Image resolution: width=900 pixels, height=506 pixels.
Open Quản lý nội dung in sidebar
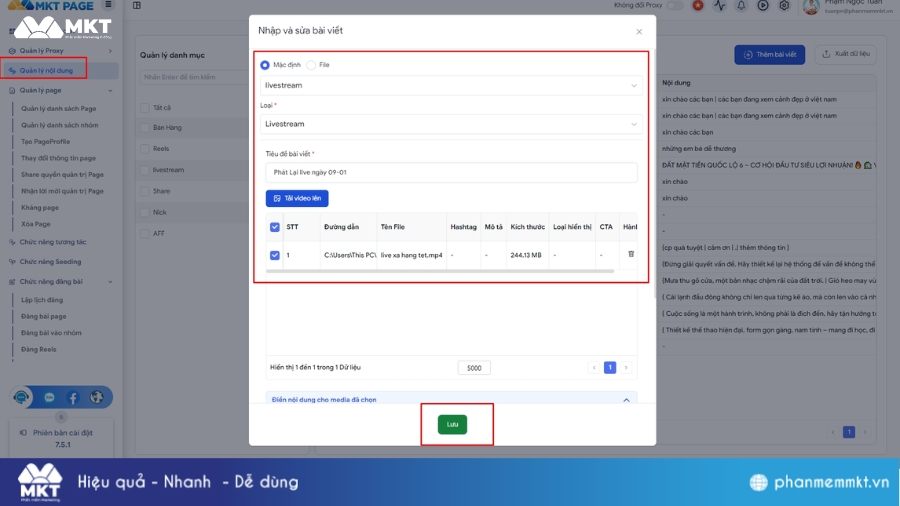[x=46, y=71]
